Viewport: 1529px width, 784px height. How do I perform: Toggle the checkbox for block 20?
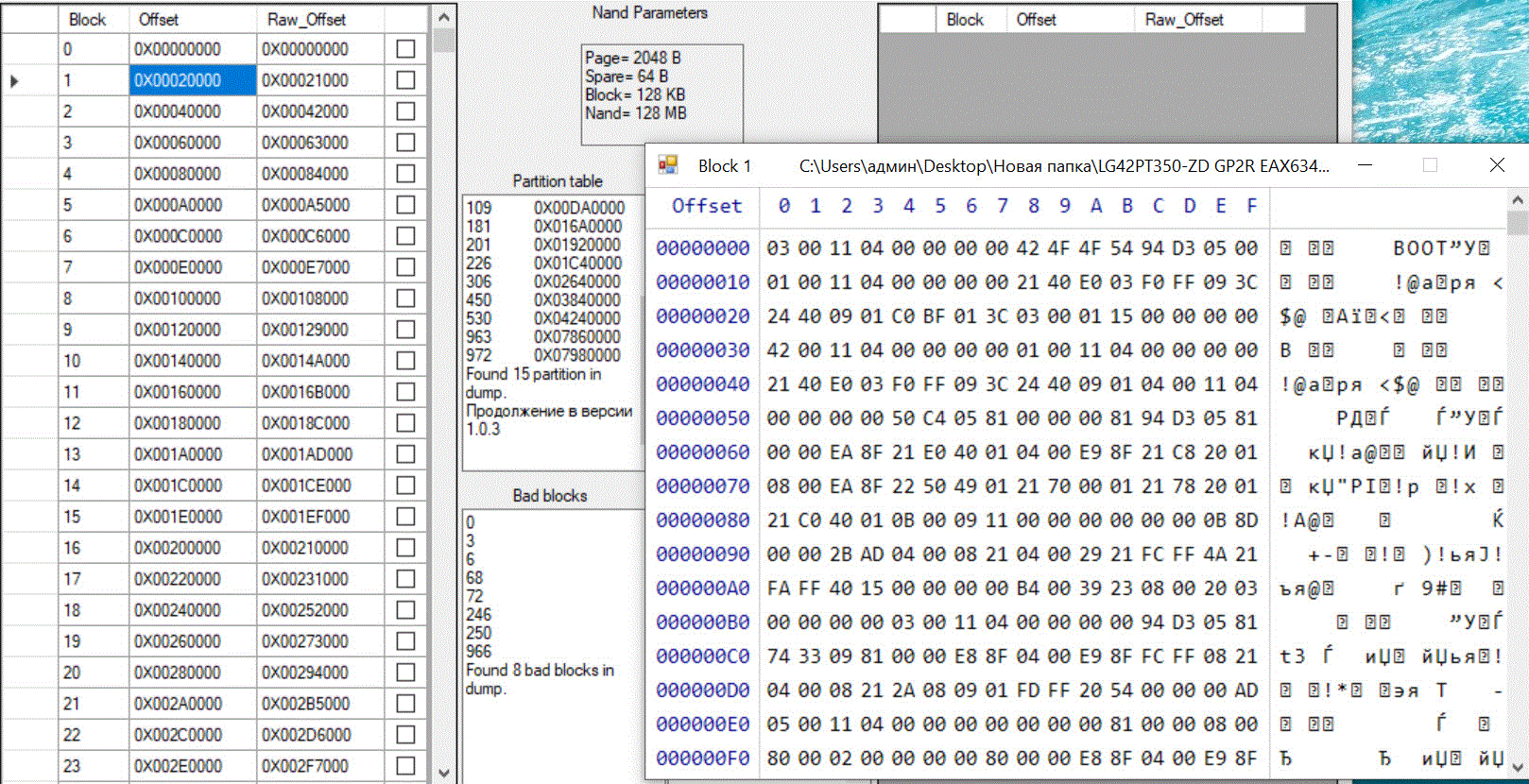405,673
